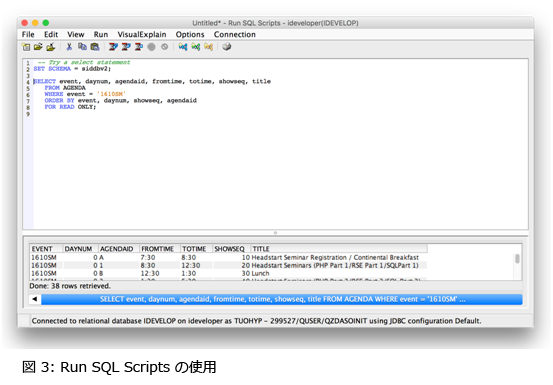Click the empty SQL editor area below line 9
This screenshot has width=553, height=385.
tap(280, 173)
